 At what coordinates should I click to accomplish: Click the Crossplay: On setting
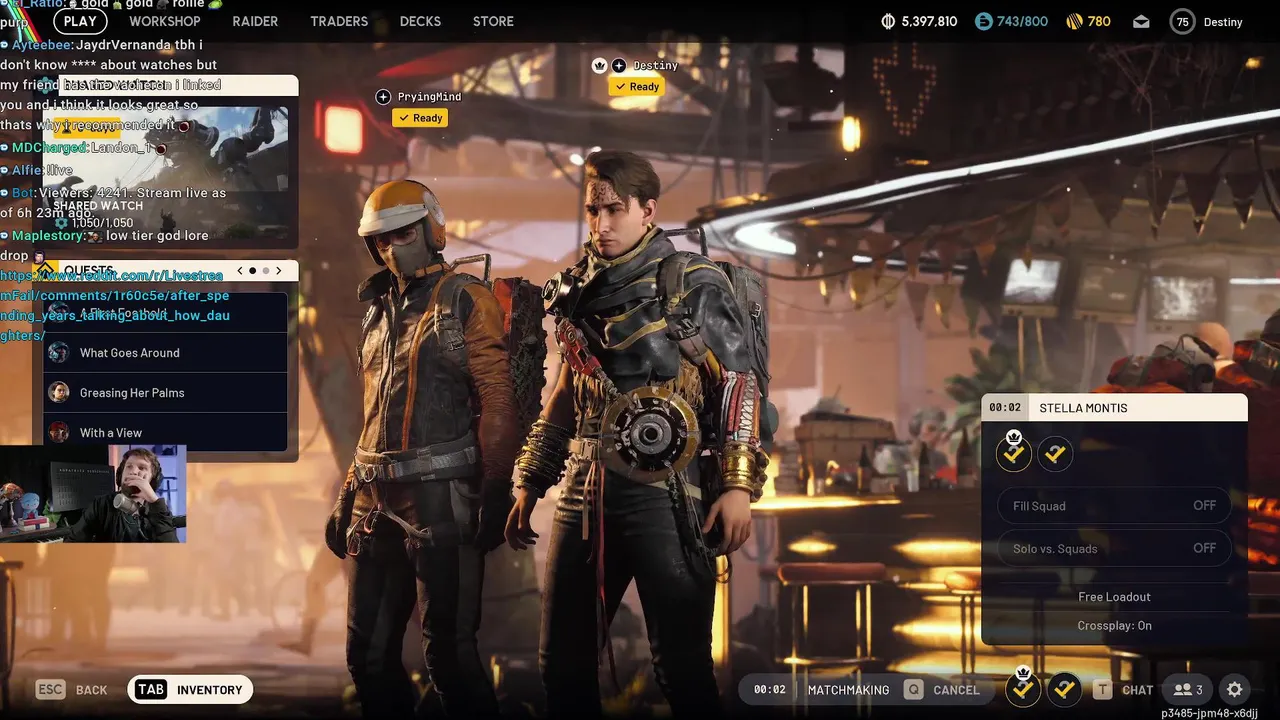tap(1114, 626)
